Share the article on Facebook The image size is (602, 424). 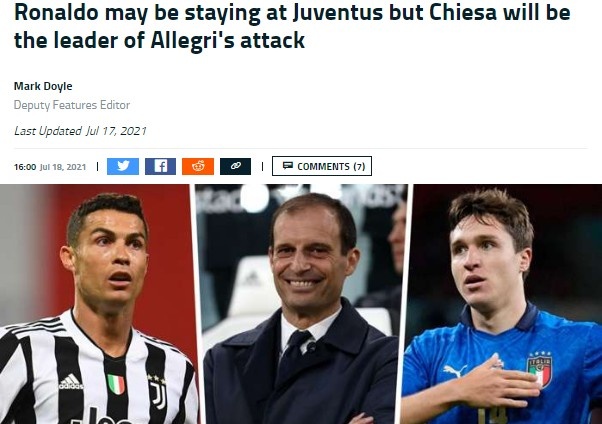point(160,166)
